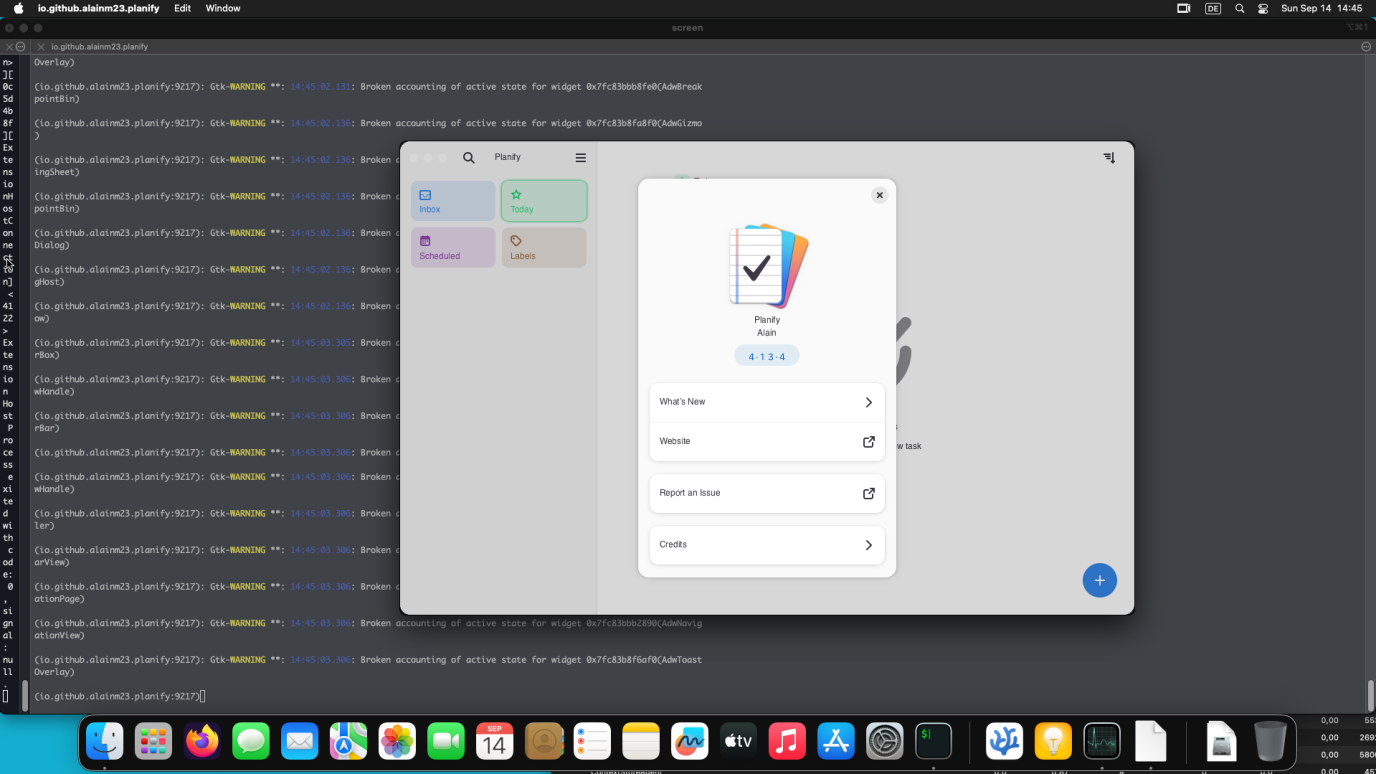Click the Planify app icon in the About dialog
Image resolution: width=1376 pixels, height=774 pixels.
pyautogui.click(x=766, y=263)
